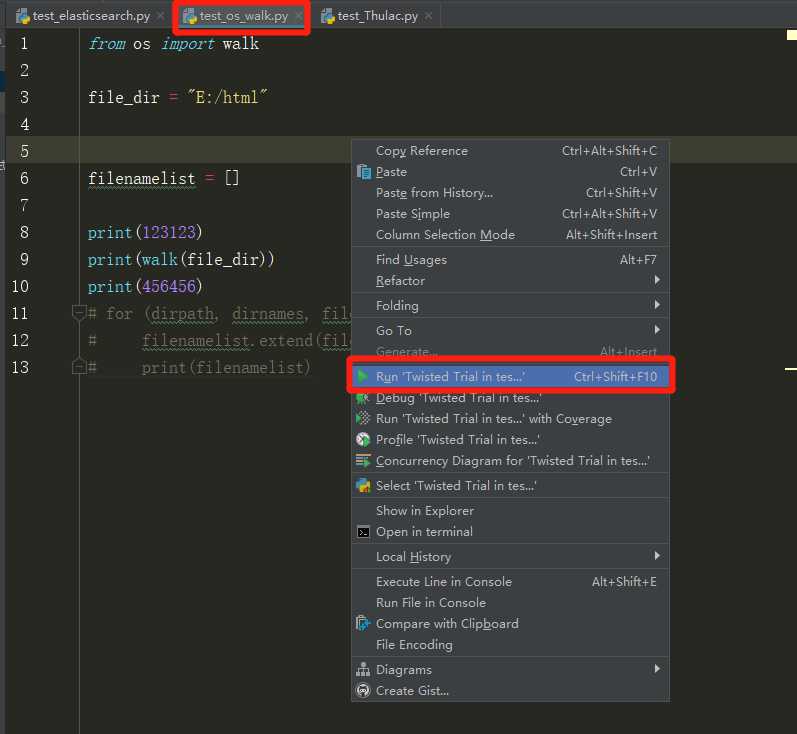797x734 pixels.
Task: Click the Python file icon on test_Thulac.py tab
Action: 328,16
